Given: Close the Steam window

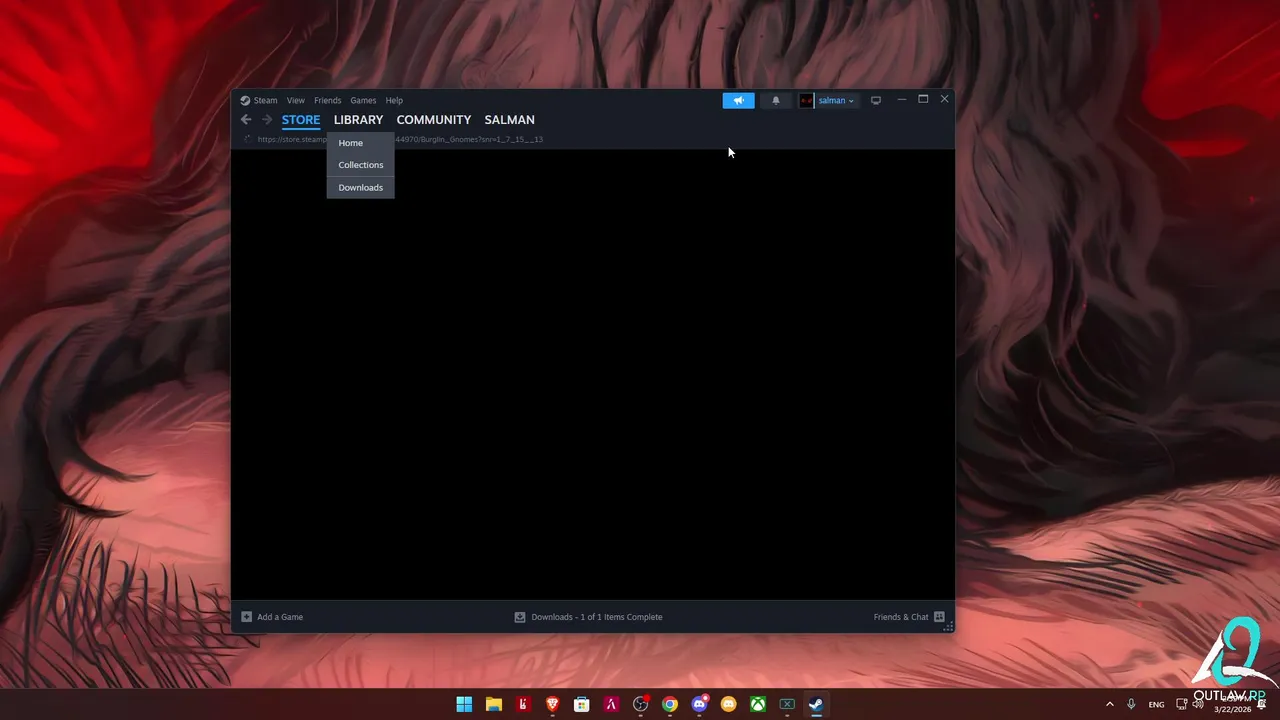Looking at the screenshot, I should (944, 99).
